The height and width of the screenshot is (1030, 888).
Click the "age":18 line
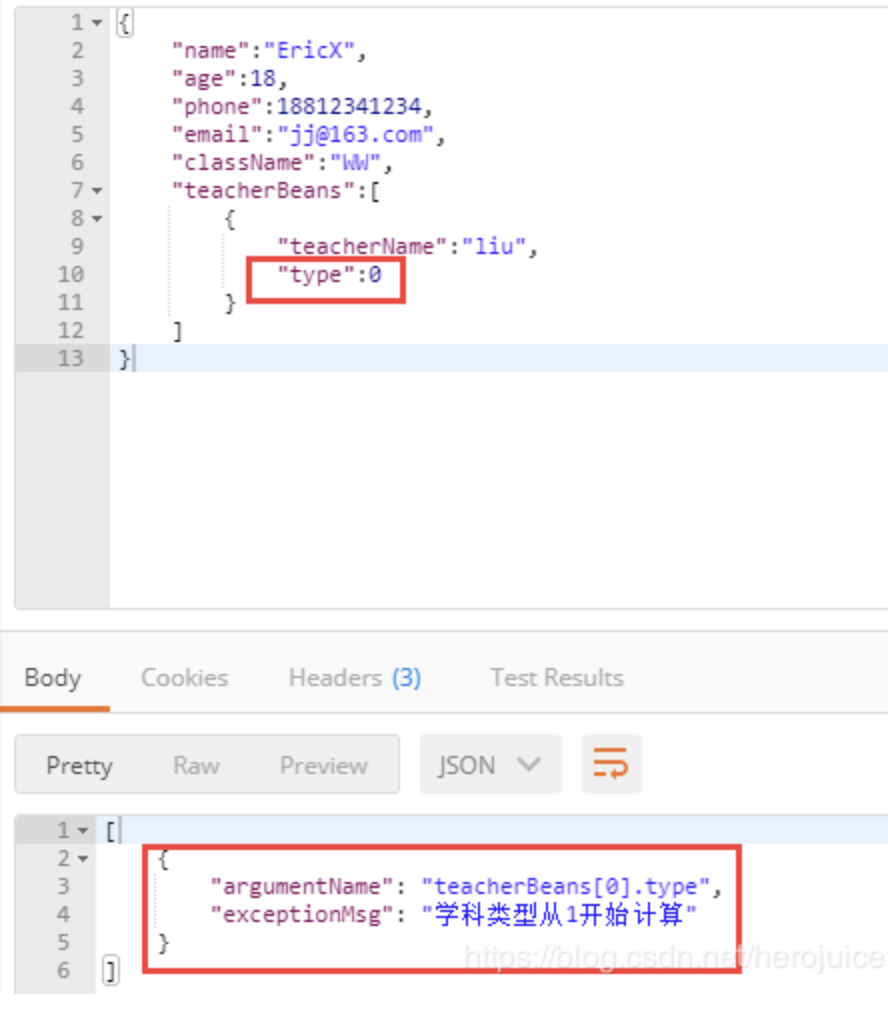click(230, 79)
